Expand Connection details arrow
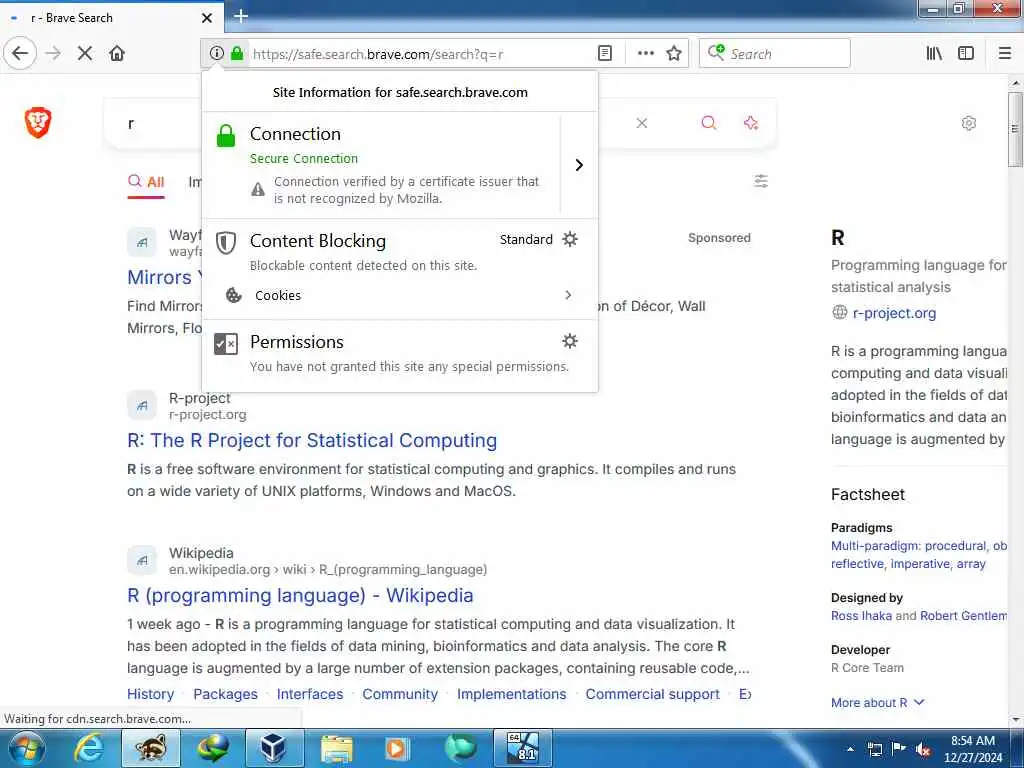 click(579, 165)
